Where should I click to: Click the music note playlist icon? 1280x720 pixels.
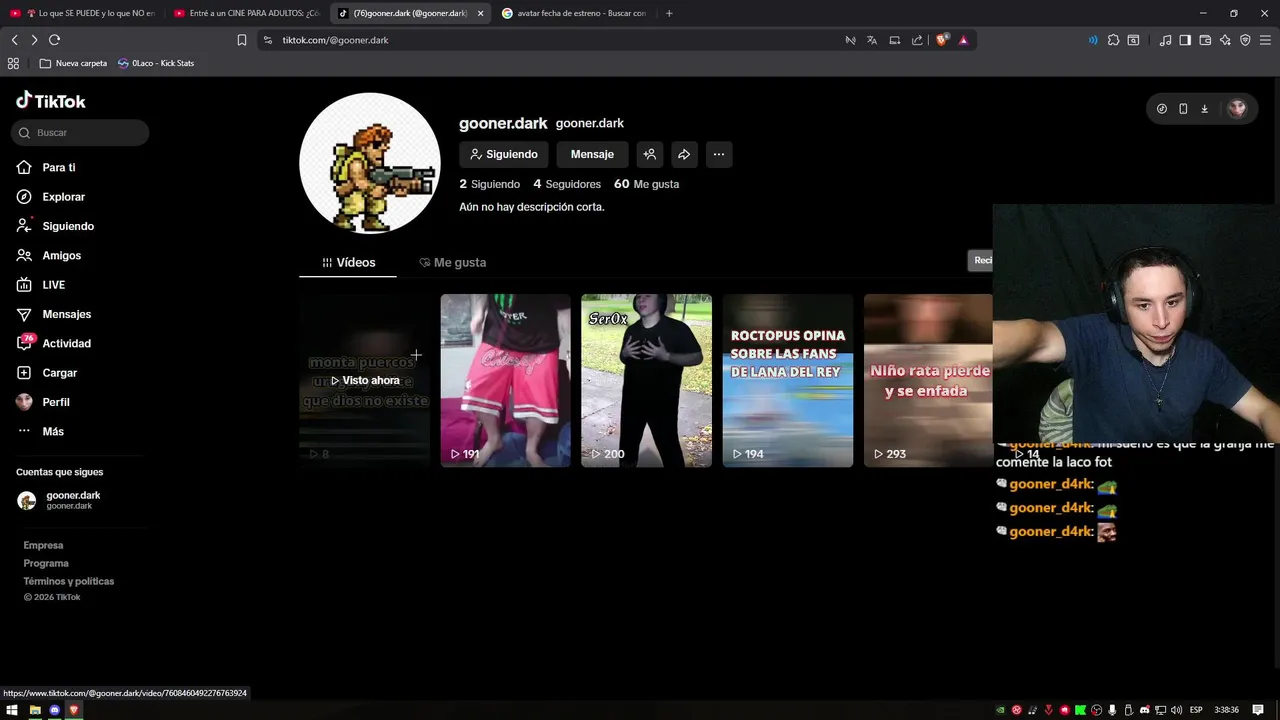[1165, 40]
